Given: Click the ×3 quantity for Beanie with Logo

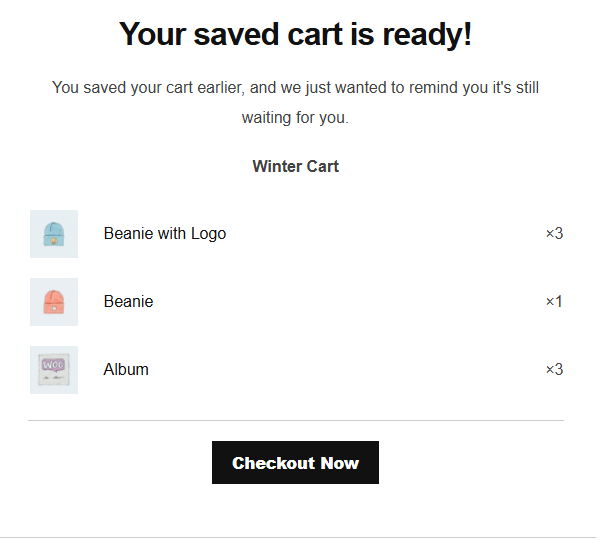Looking at the screenshot, I should pyautogui.click(x=554, y=234).
